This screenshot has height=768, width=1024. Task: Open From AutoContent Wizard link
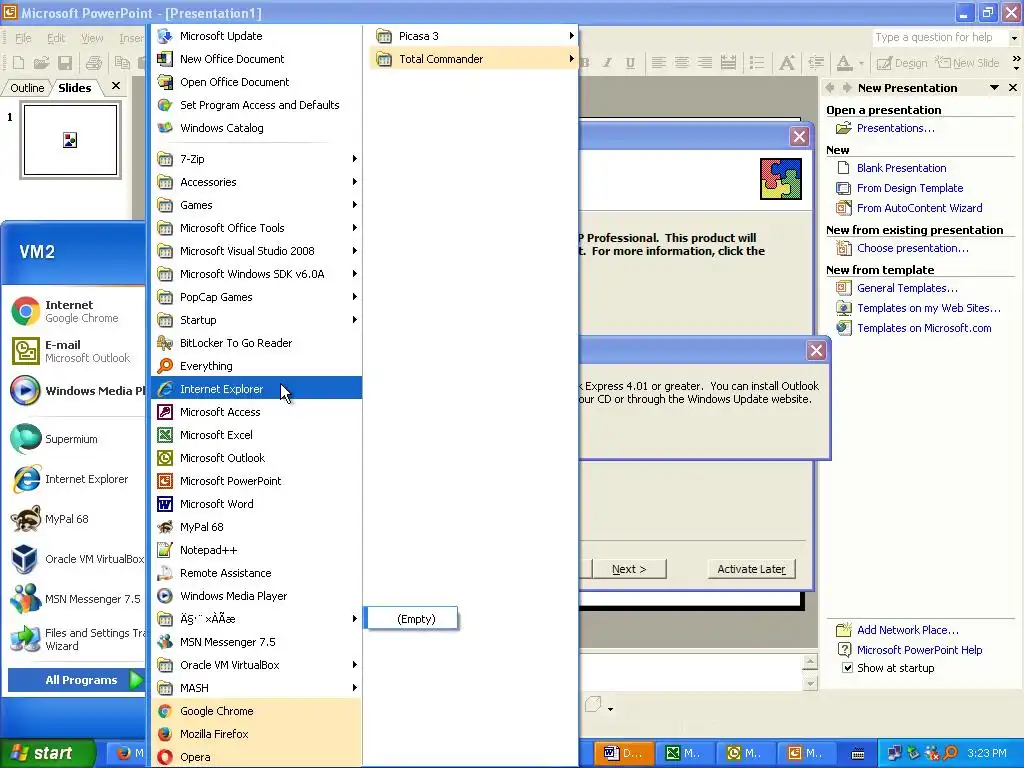[x=920, y=208]
